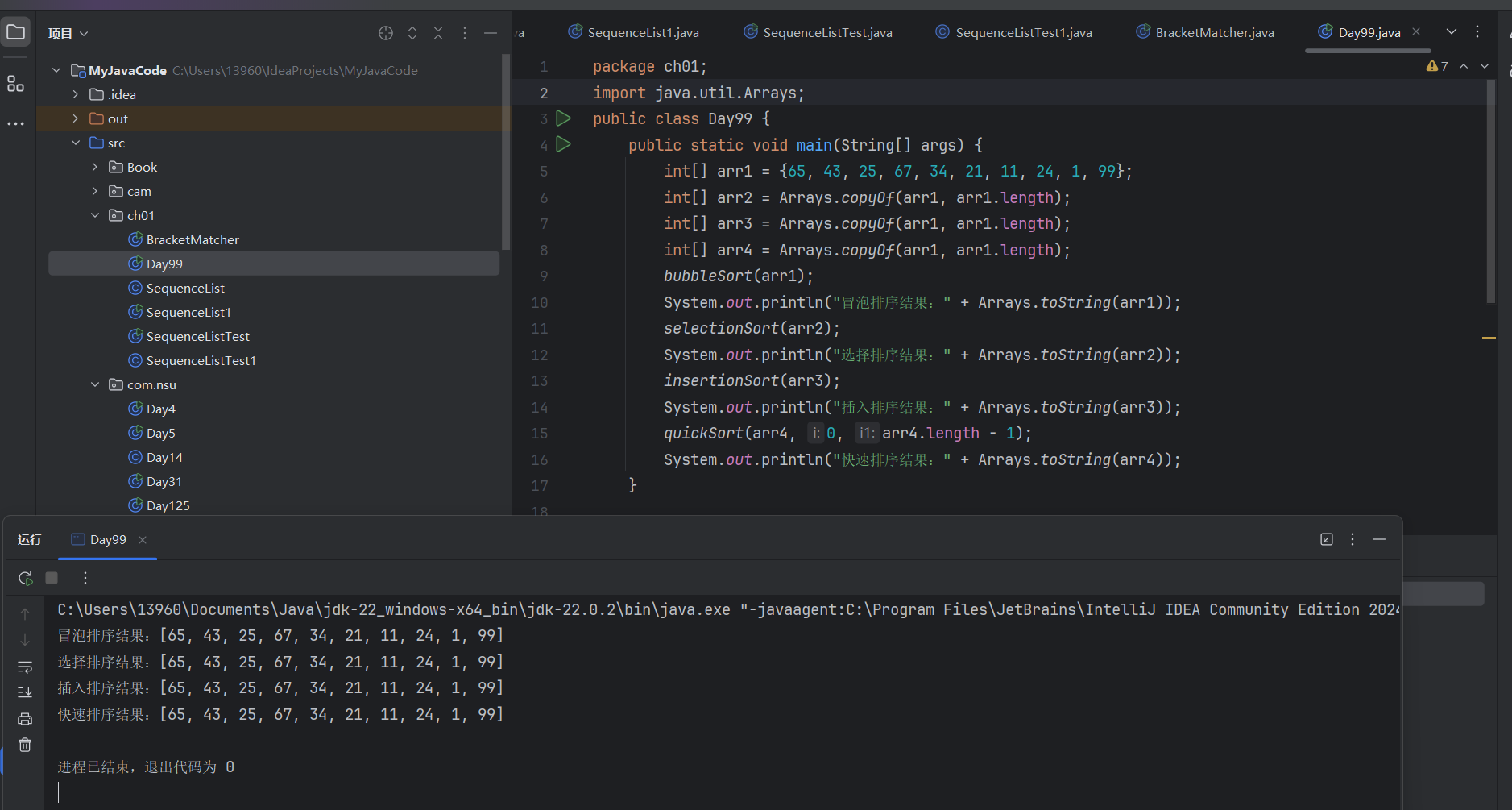Expand the Book package
The height and width of the screenshot is (810, 1512).
point(95,167)
